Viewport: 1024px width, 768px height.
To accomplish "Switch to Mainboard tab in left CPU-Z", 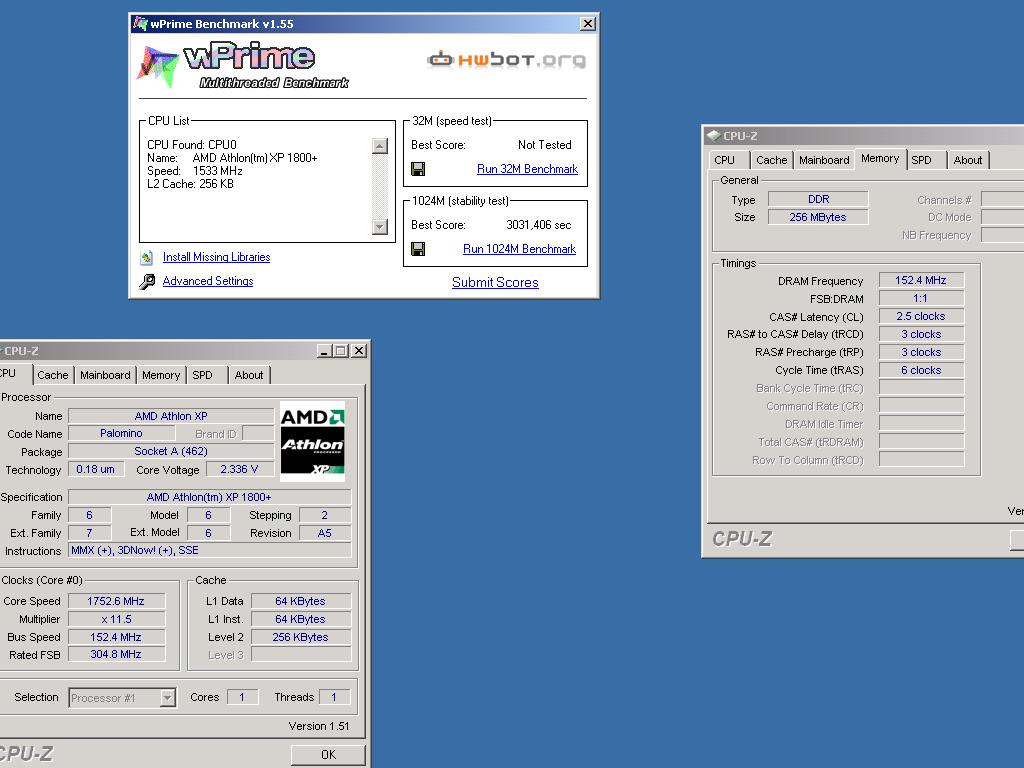I will (105, 375).
